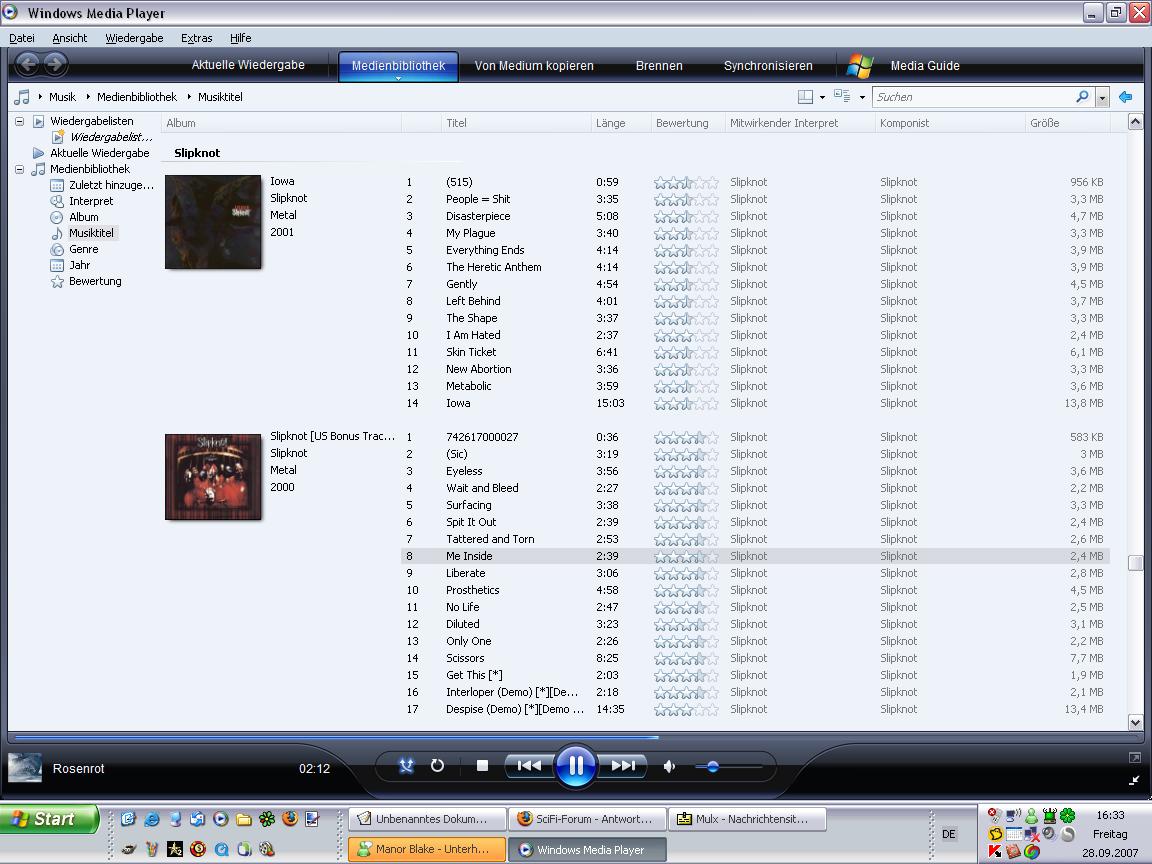1152x864 pixels.
Task: Stop the current playback
Action: [x=482, y=766]
